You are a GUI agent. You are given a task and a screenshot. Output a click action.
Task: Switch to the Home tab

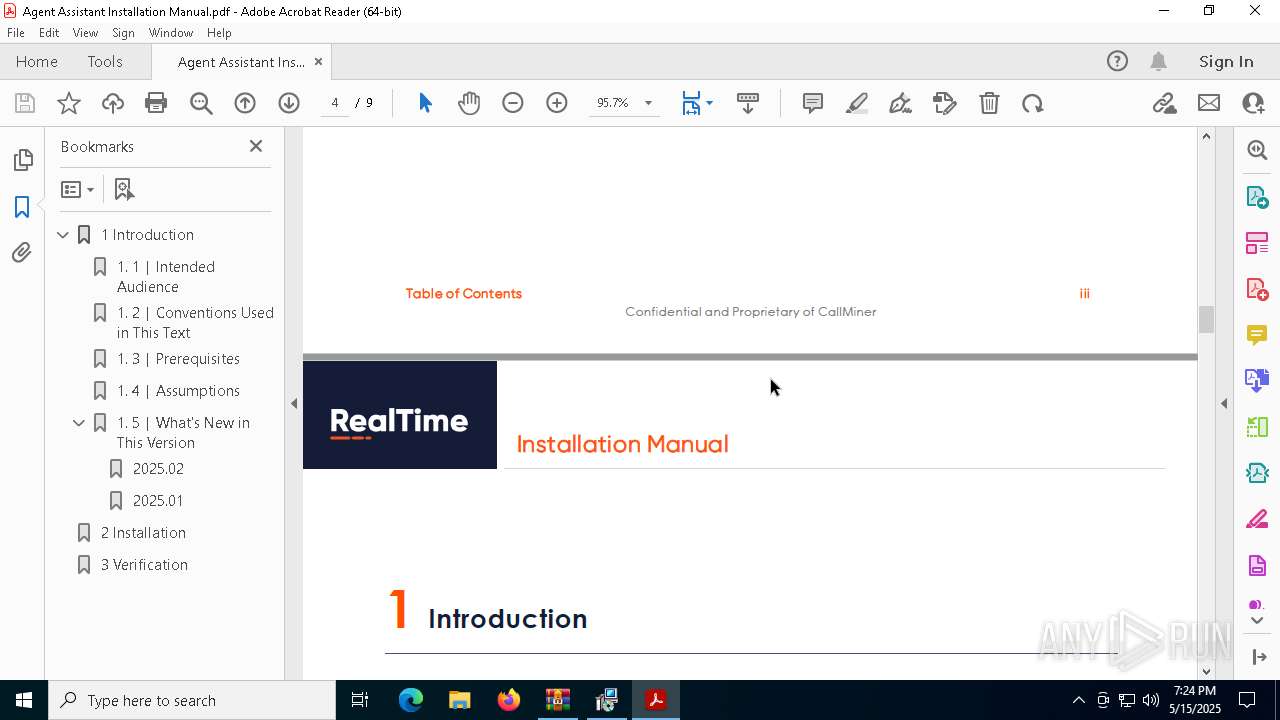pos(37,62)
